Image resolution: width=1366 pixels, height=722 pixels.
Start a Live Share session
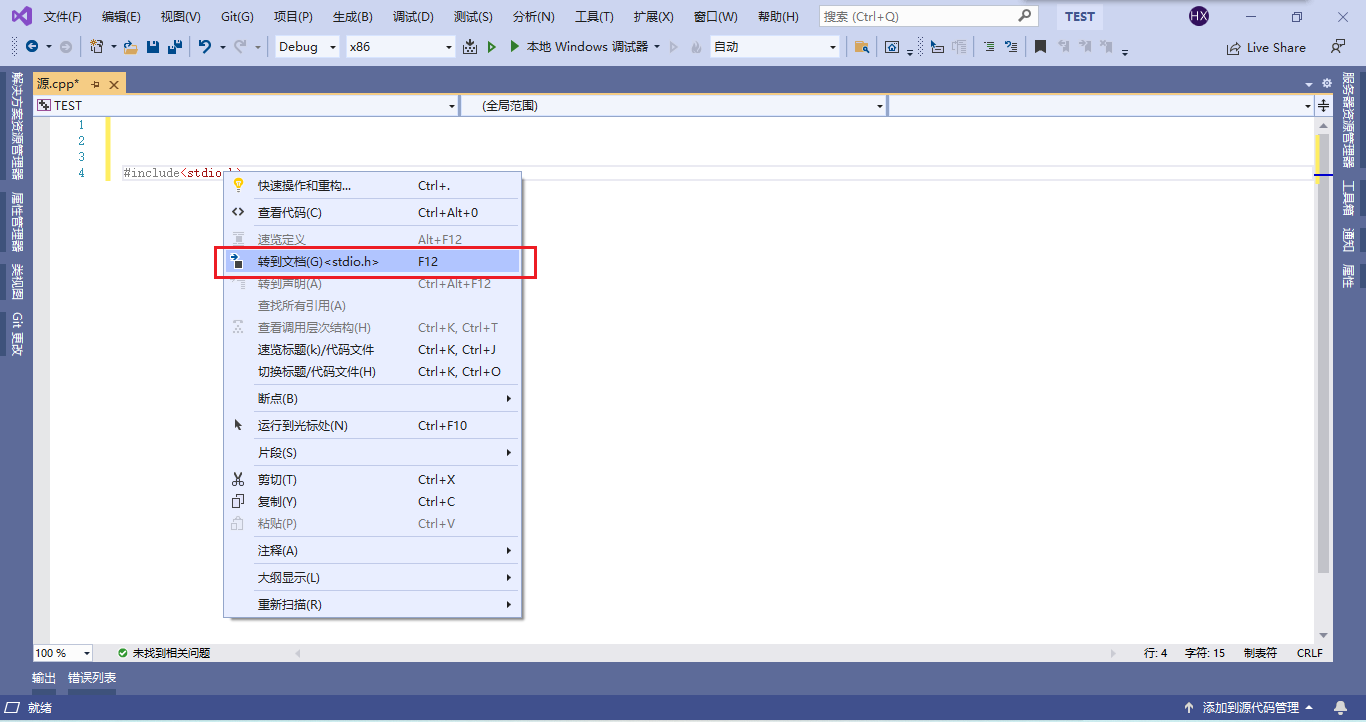point(1266,47)
